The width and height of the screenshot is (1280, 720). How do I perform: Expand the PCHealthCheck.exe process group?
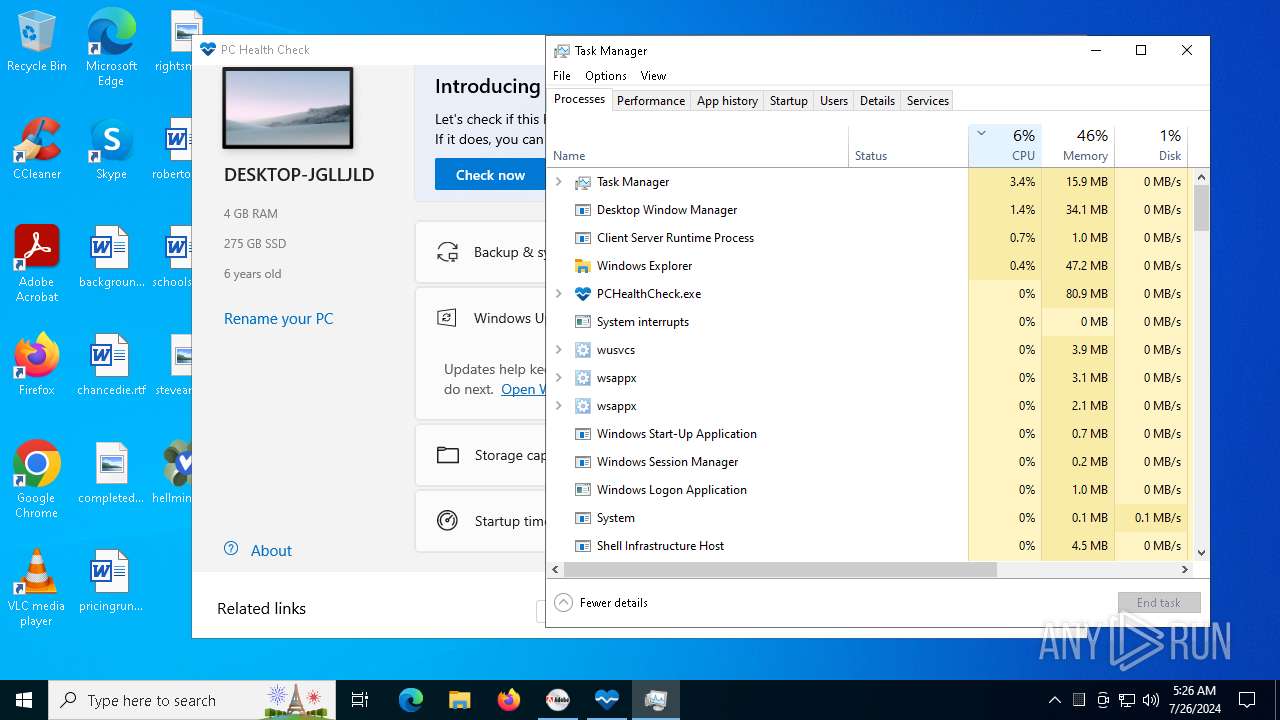pyautogui.click(x=559, y=294)
